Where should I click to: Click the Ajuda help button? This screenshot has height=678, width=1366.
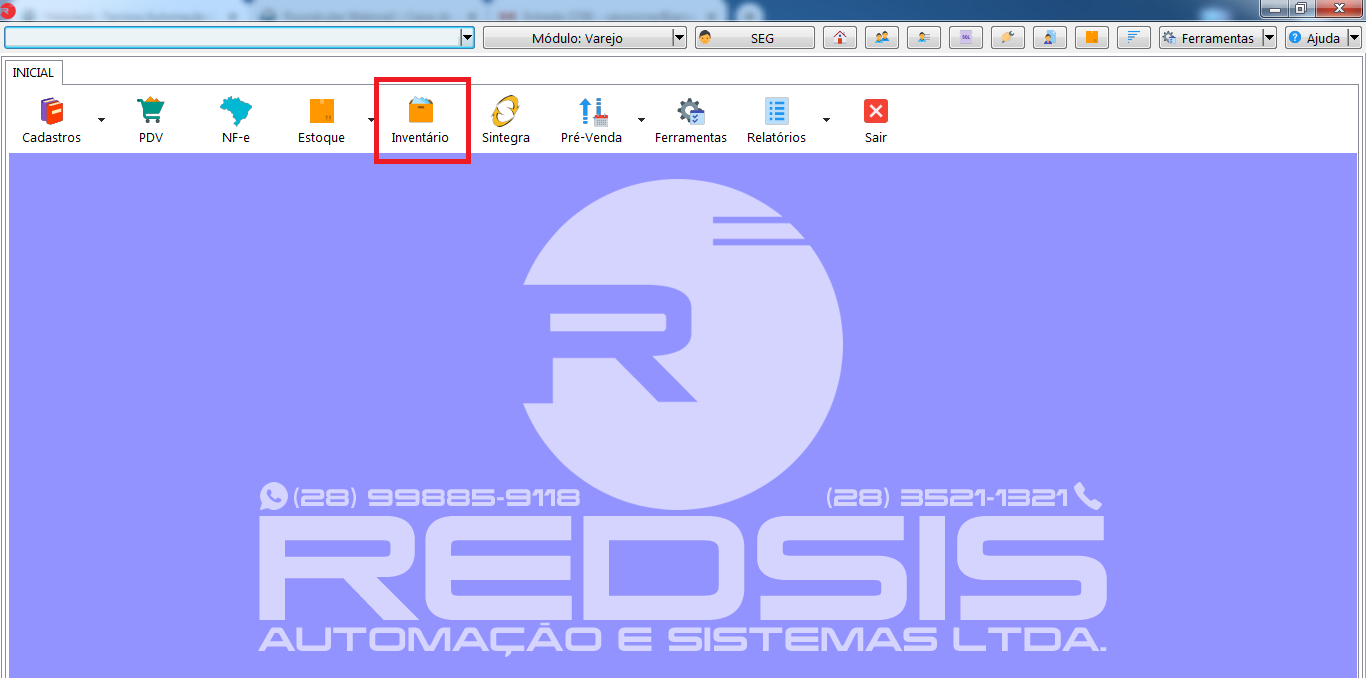point(1315,38)
